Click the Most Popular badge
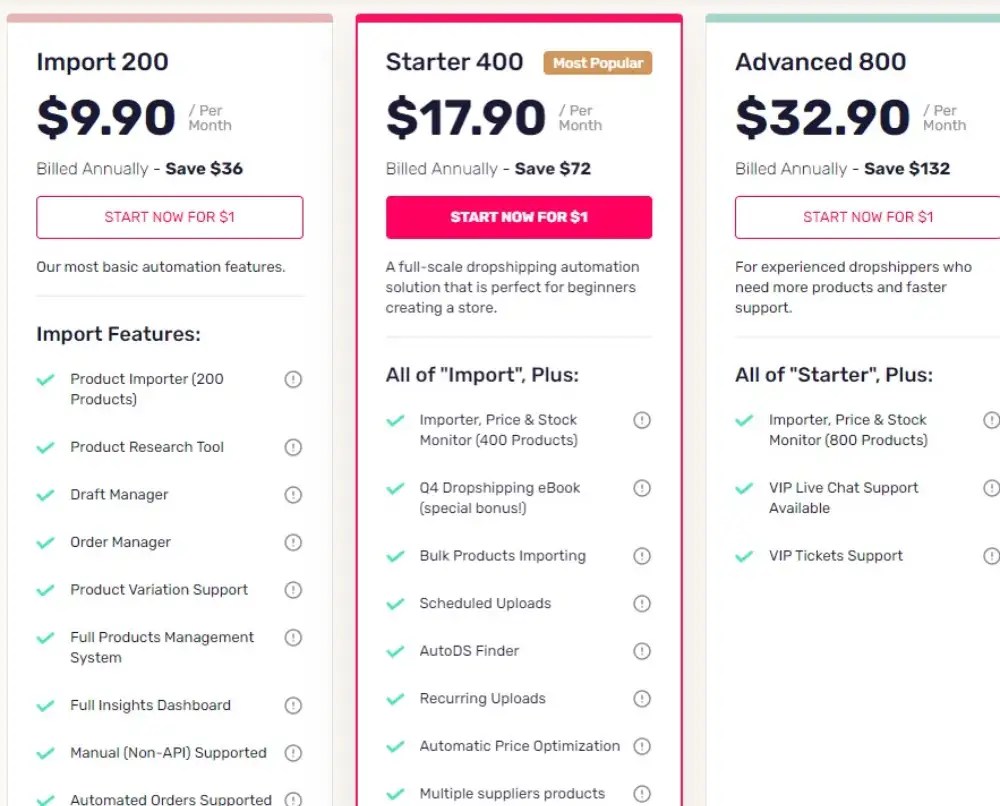 tap(598, 63)
